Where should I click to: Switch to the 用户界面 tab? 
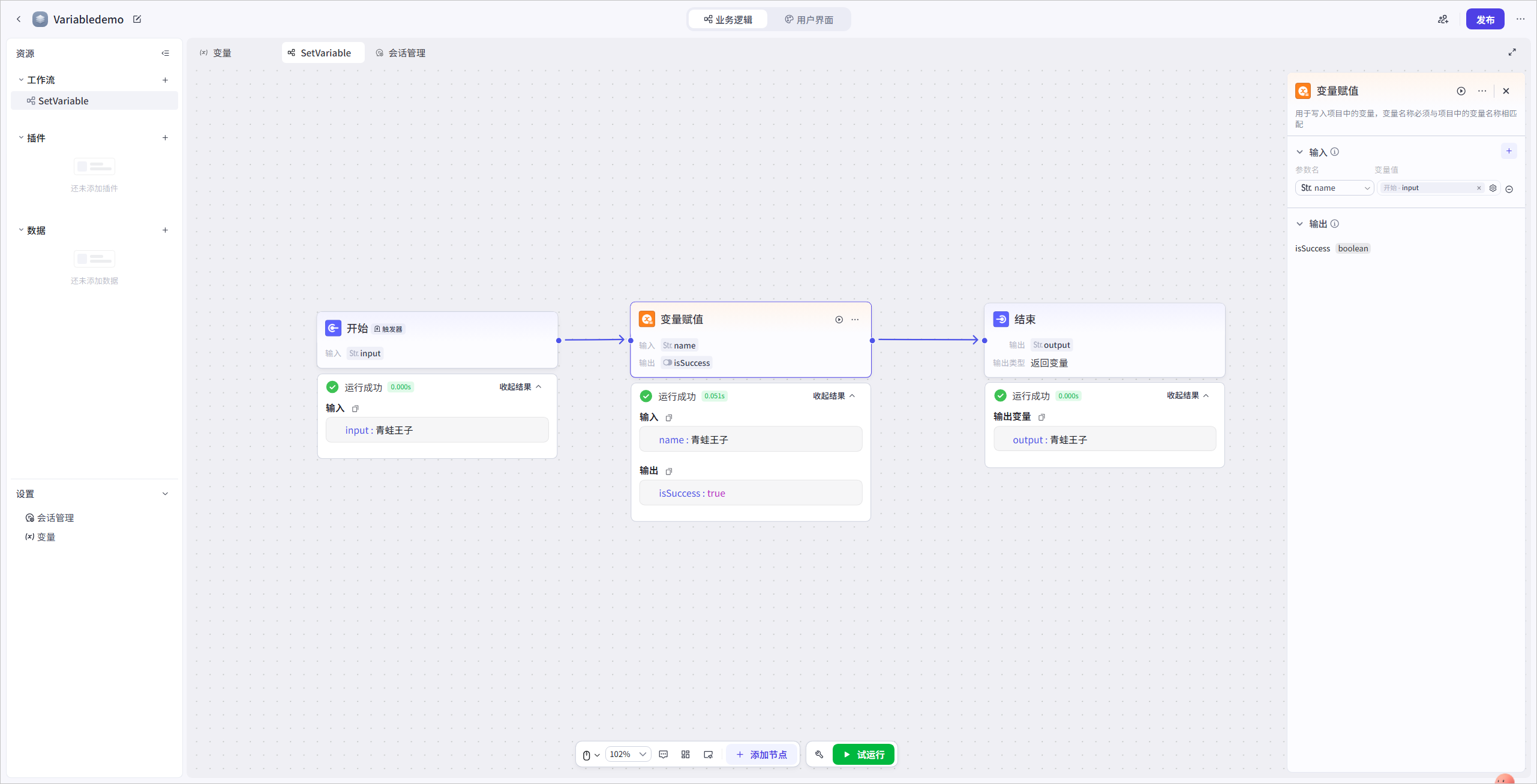pos(809,19)
